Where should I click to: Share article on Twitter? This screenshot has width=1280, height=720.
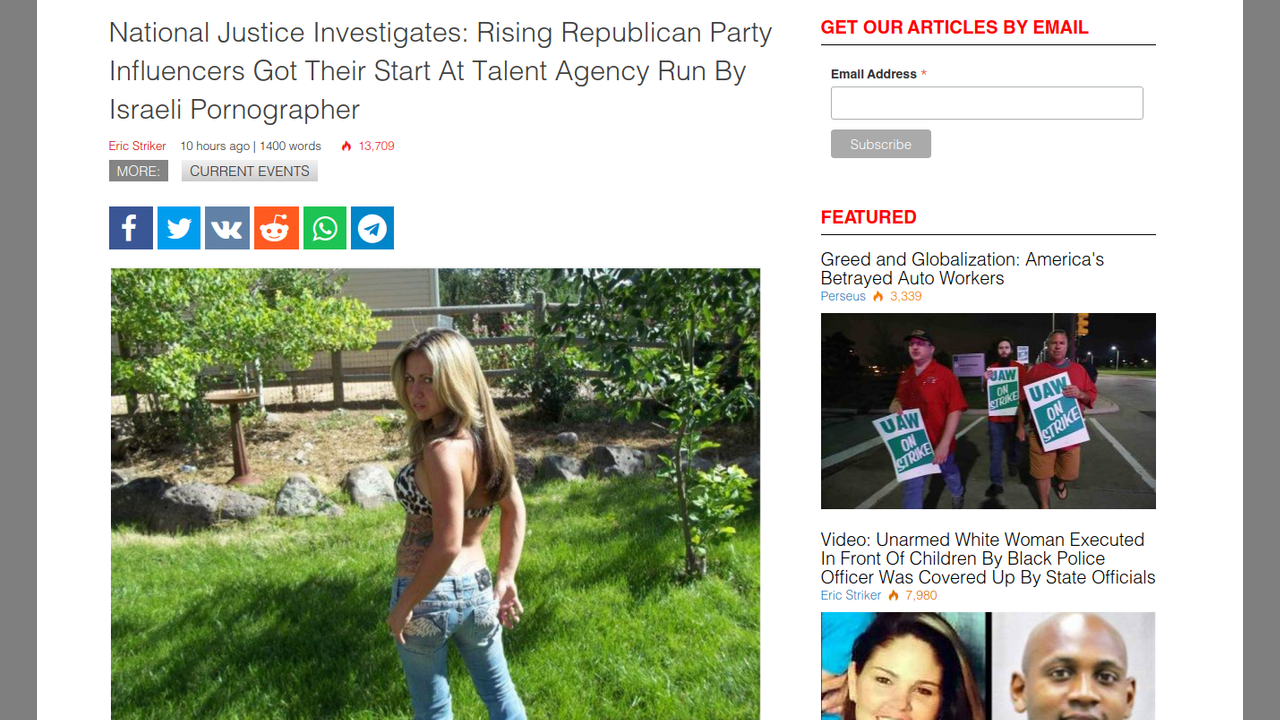point(179,228)
